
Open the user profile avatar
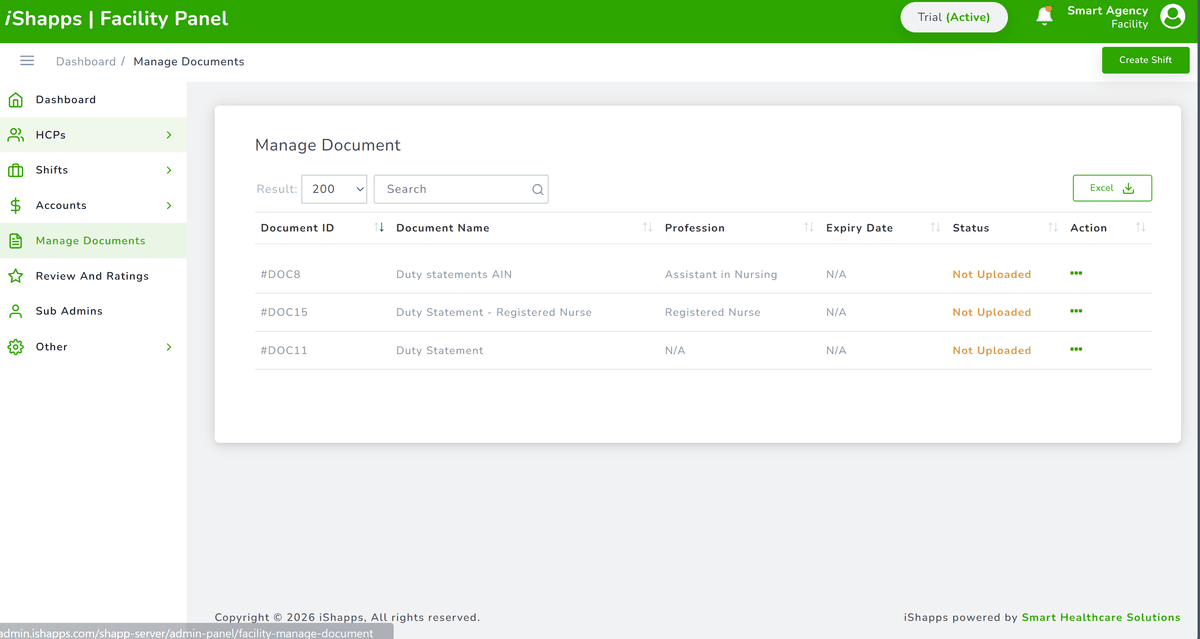click(x=1172, y=16)
